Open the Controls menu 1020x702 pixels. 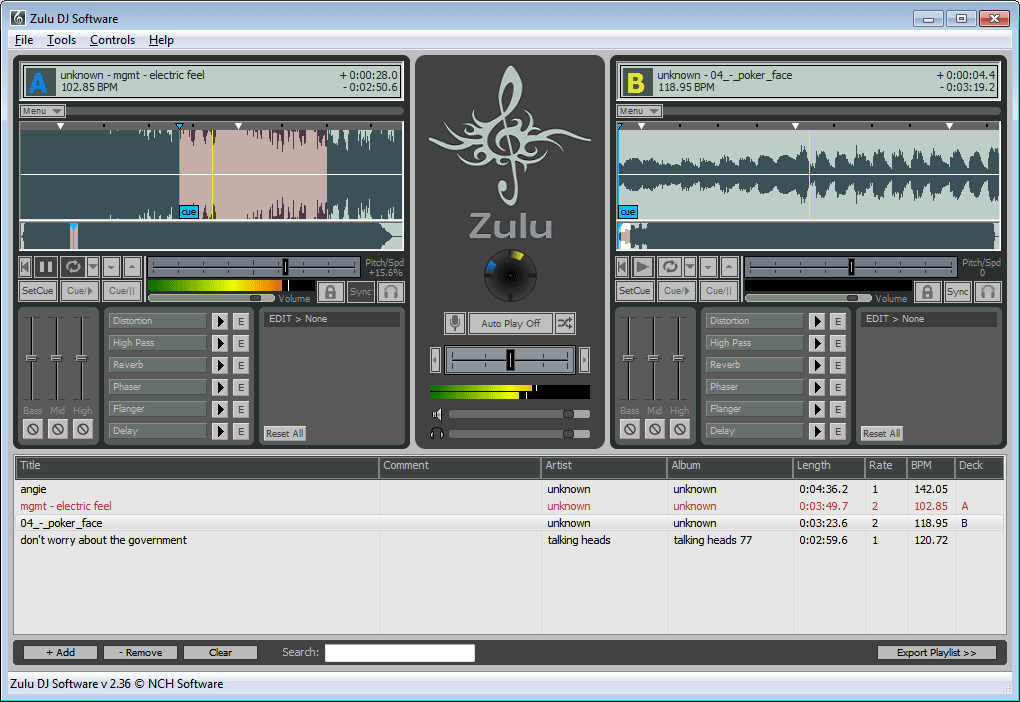click(x=112, y=40)
